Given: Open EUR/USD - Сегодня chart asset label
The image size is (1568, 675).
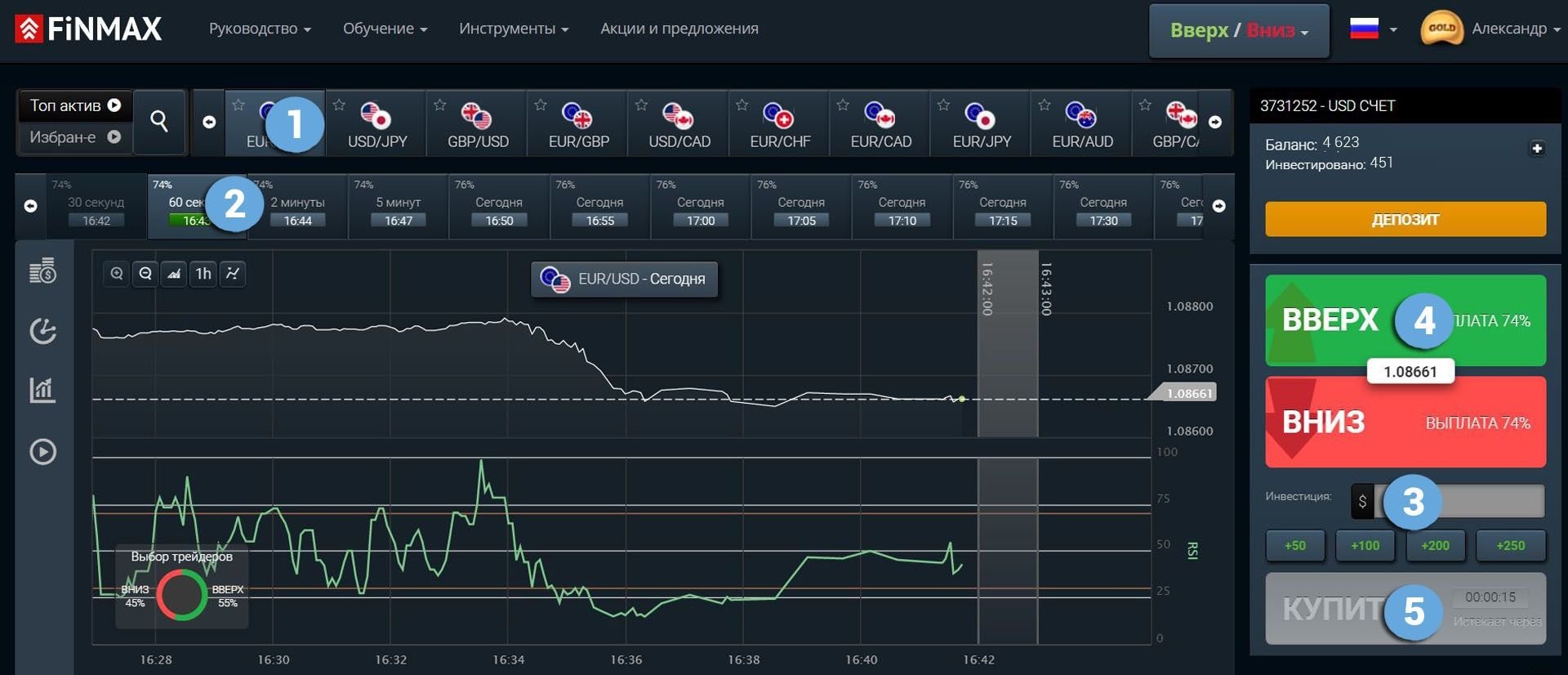Looking at the screenshot, I should [625, 279].
